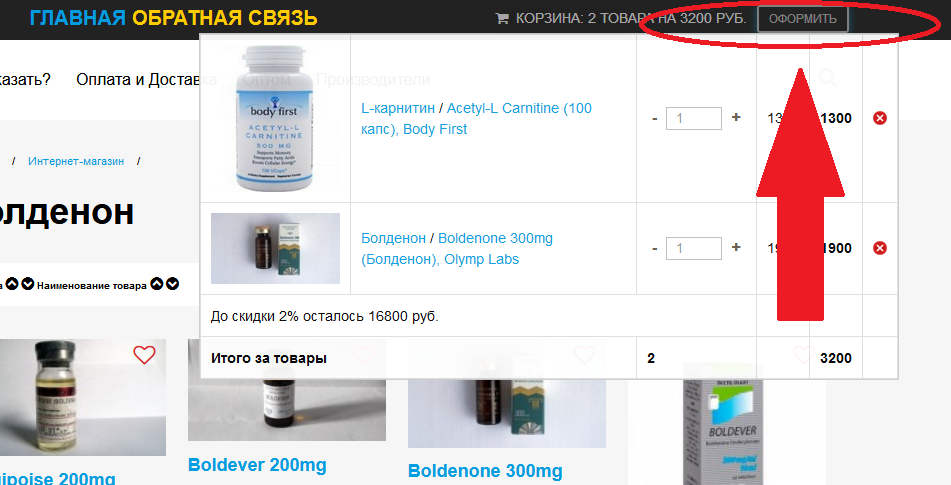Increase Болденон quantity with plus sign
951x485 pixels.
[x=736, y=247]
